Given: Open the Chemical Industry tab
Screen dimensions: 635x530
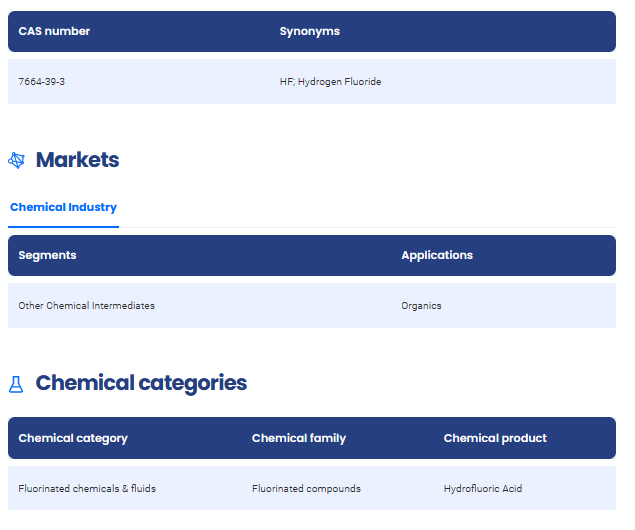Looking at the screenshot, I should coord(63,208).
